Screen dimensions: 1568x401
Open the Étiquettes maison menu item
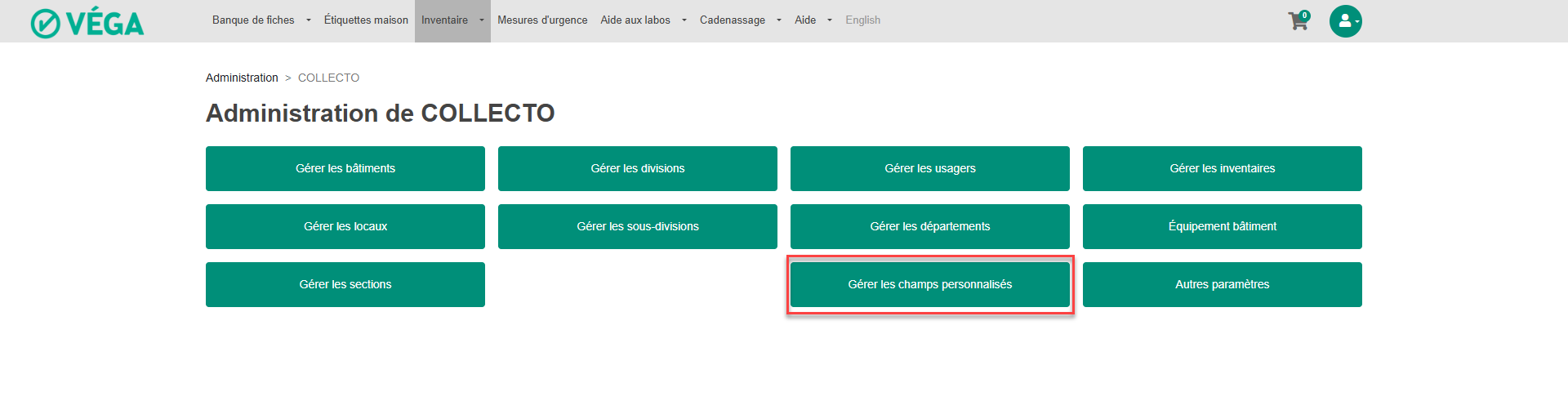pyautogui.click(x=366, y=20)
